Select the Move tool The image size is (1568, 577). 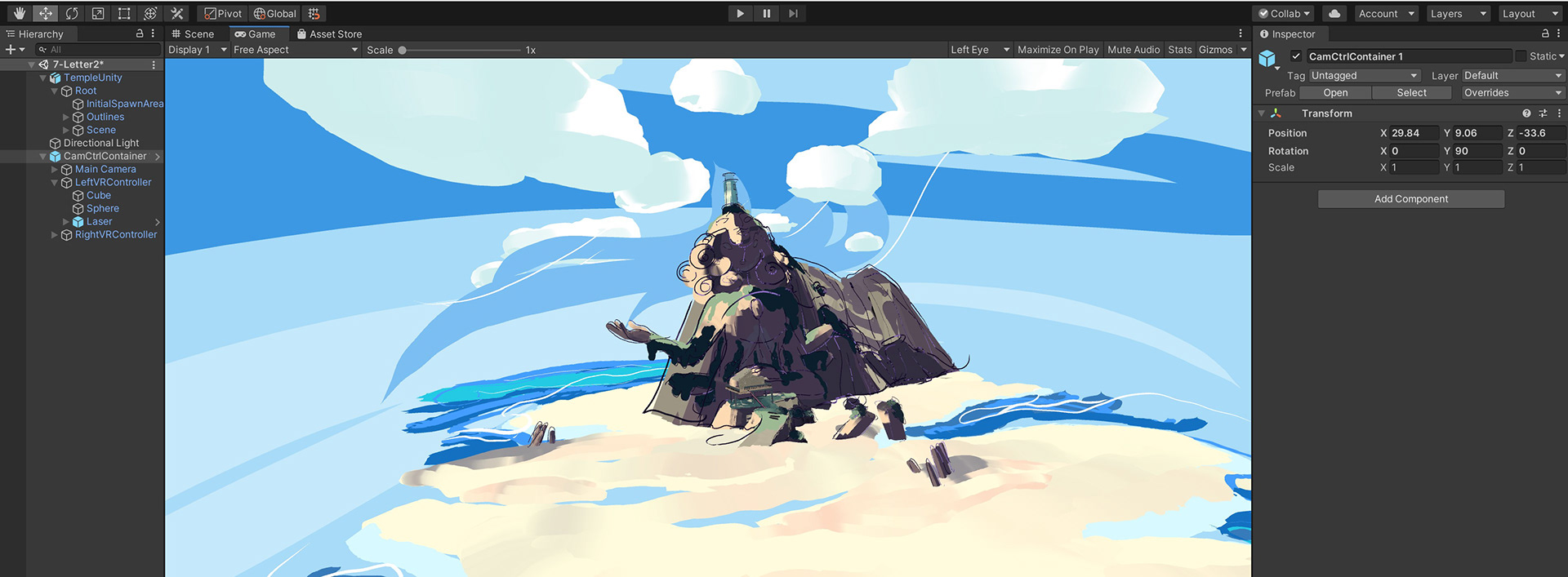click(x=46, y=13)
